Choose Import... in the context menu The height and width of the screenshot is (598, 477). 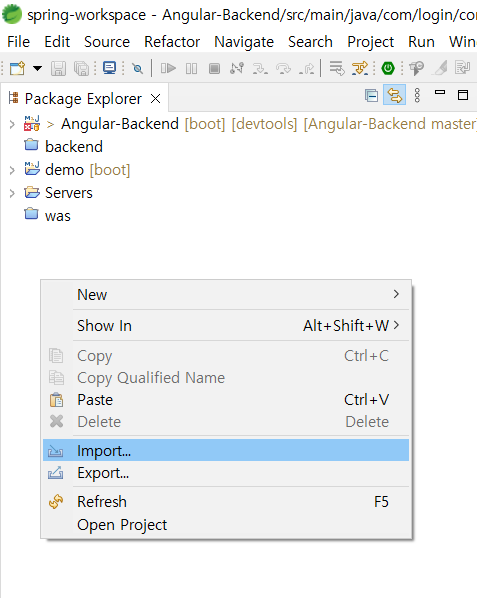coord(226,450)
